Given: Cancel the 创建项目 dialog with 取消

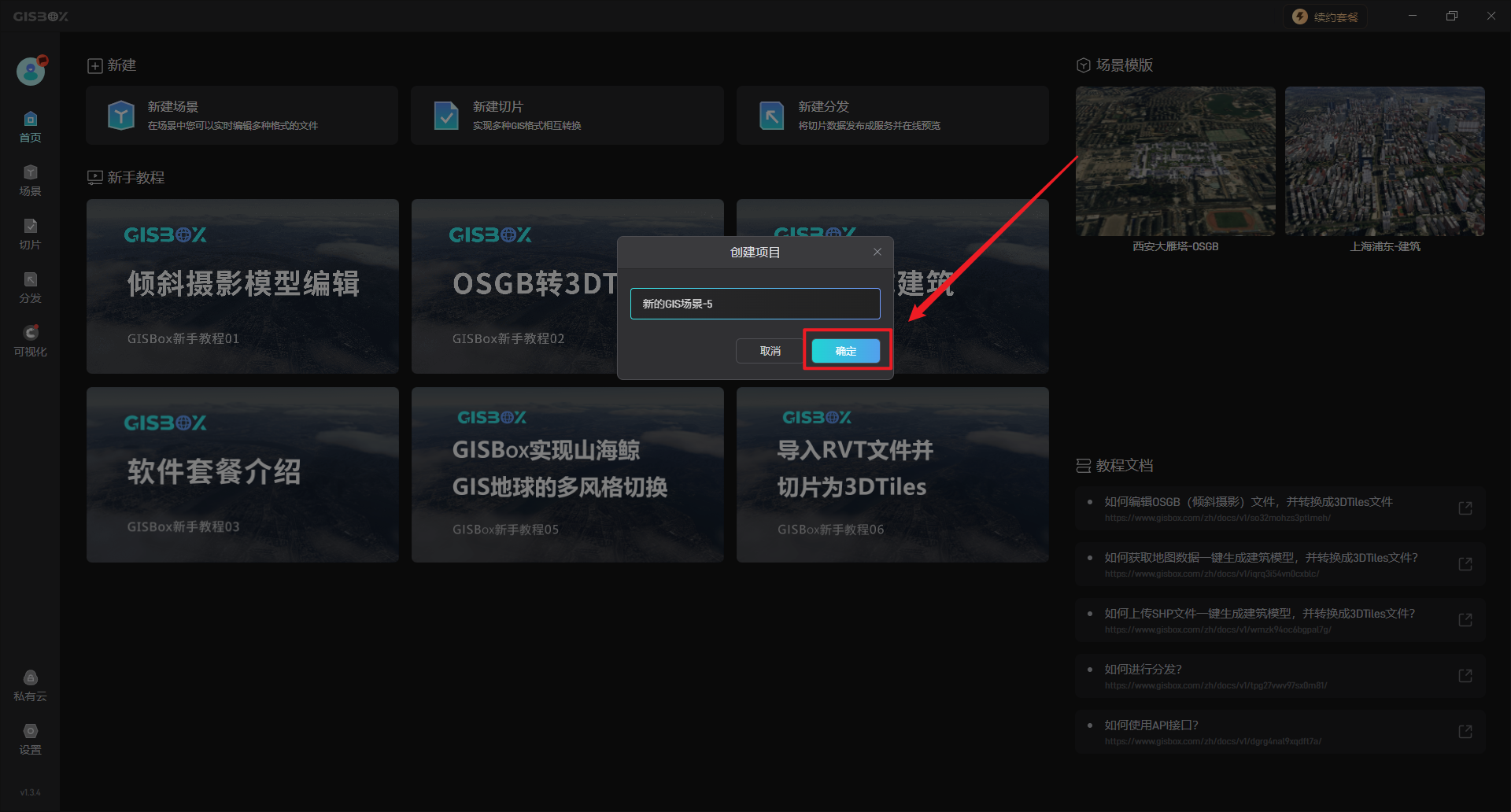Looking at the screenshot, I should (770, 351).
